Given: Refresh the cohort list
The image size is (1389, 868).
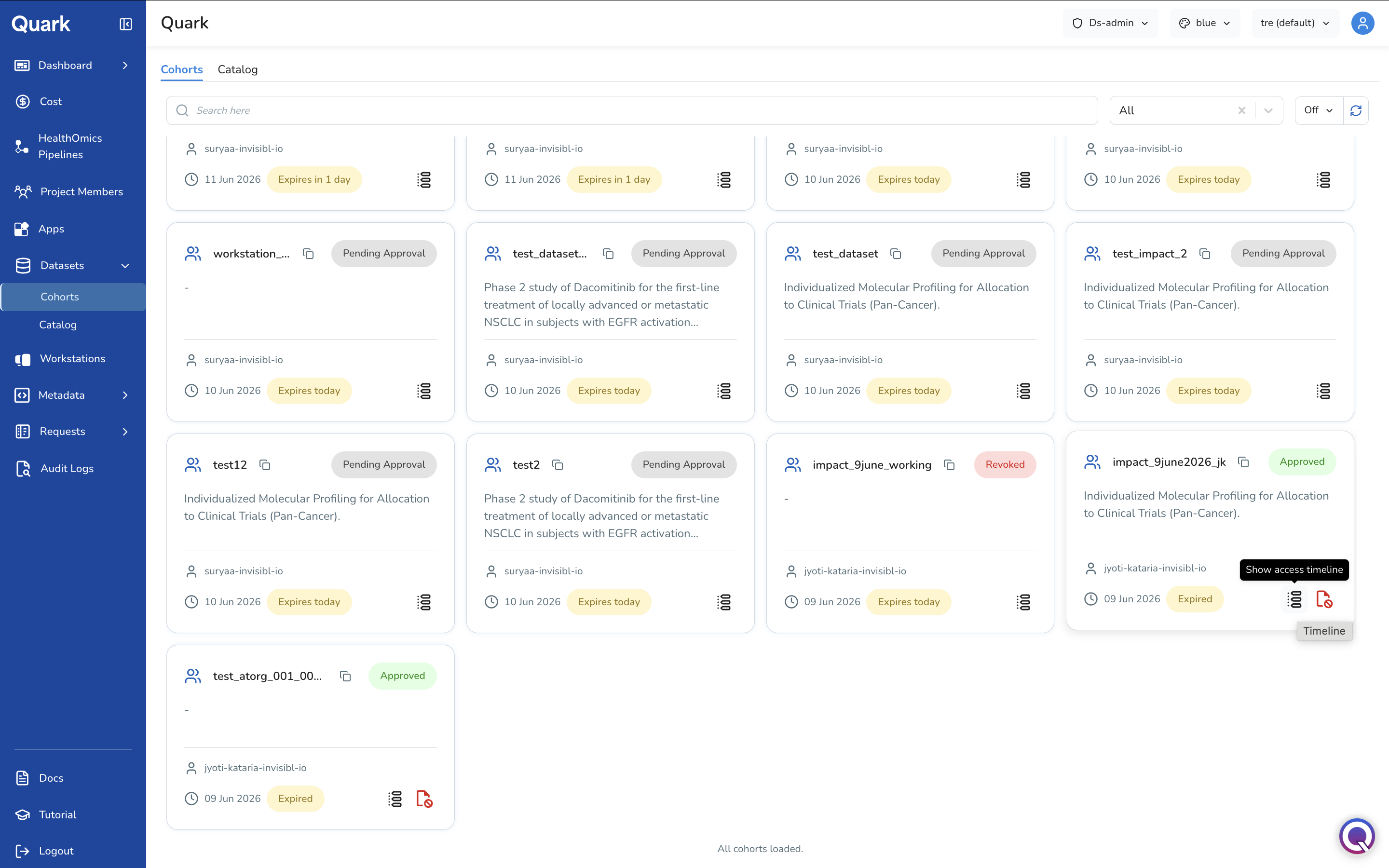Looking at the screenshot, I should pos(1356,110).
